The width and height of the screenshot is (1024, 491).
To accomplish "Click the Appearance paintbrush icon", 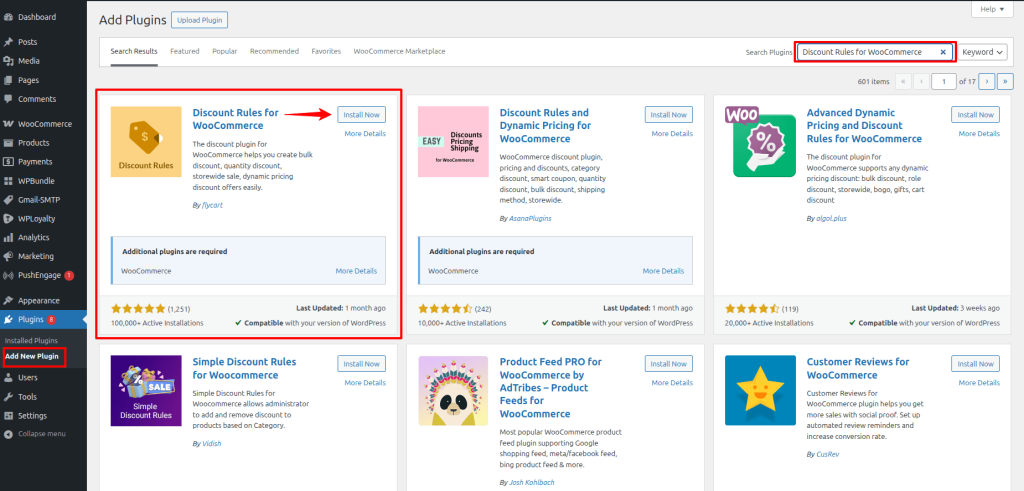I will click(8, 301).
